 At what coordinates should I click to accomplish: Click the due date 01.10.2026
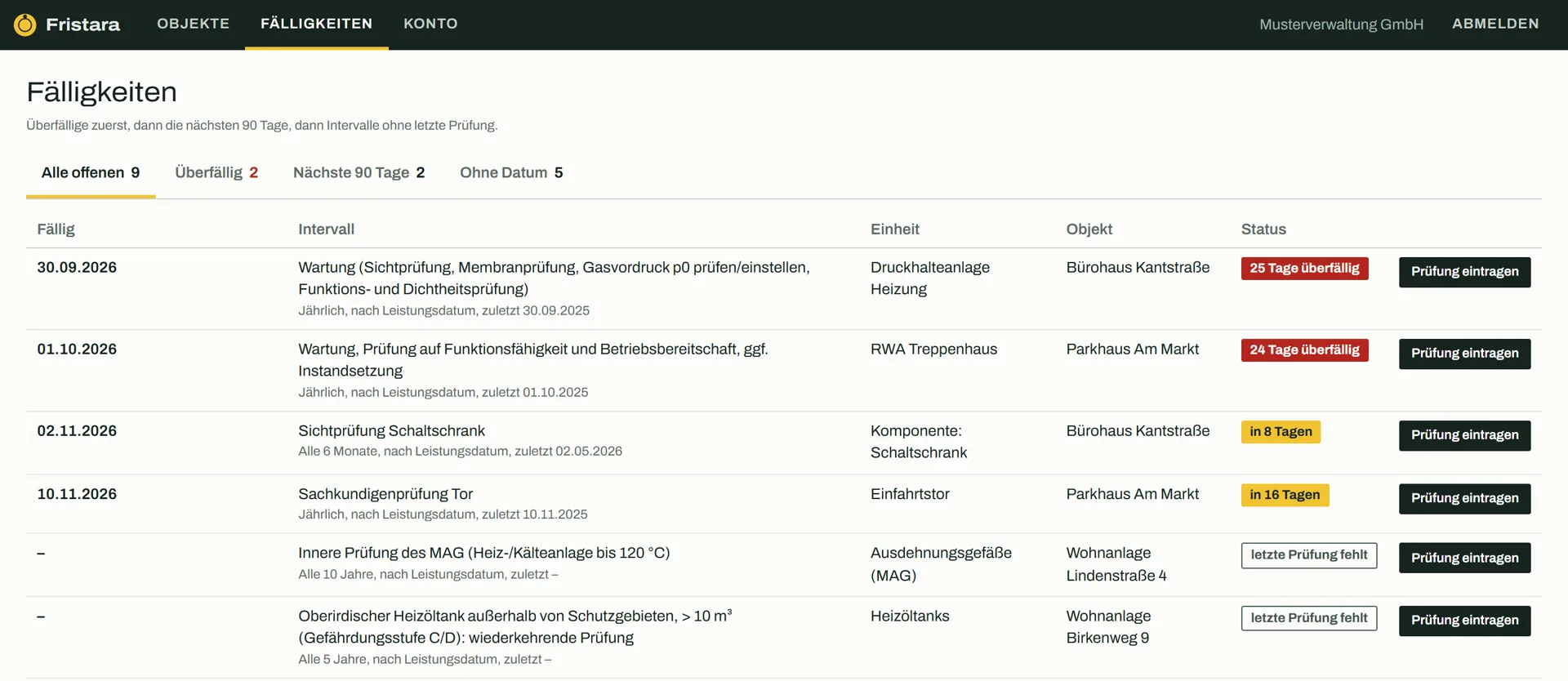[x=77, y=349]
